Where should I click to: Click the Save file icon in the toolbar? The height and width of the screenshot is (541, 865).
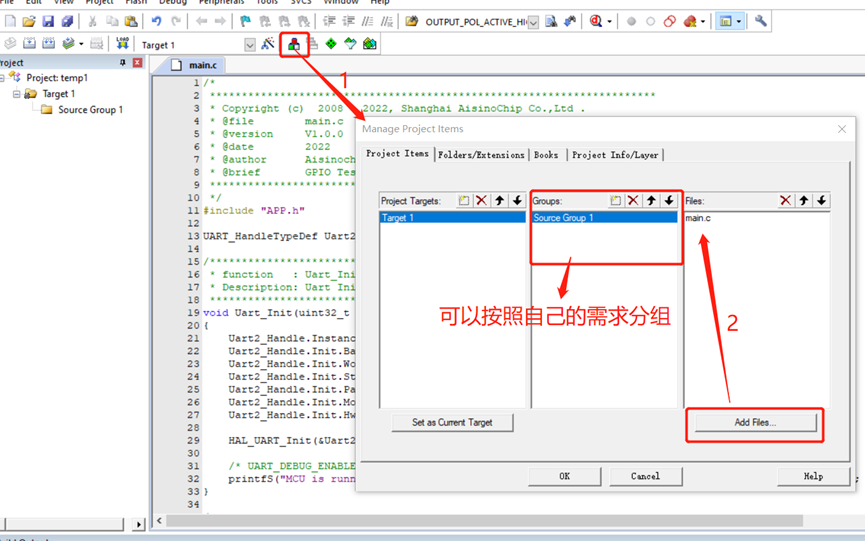pos(48,21)
